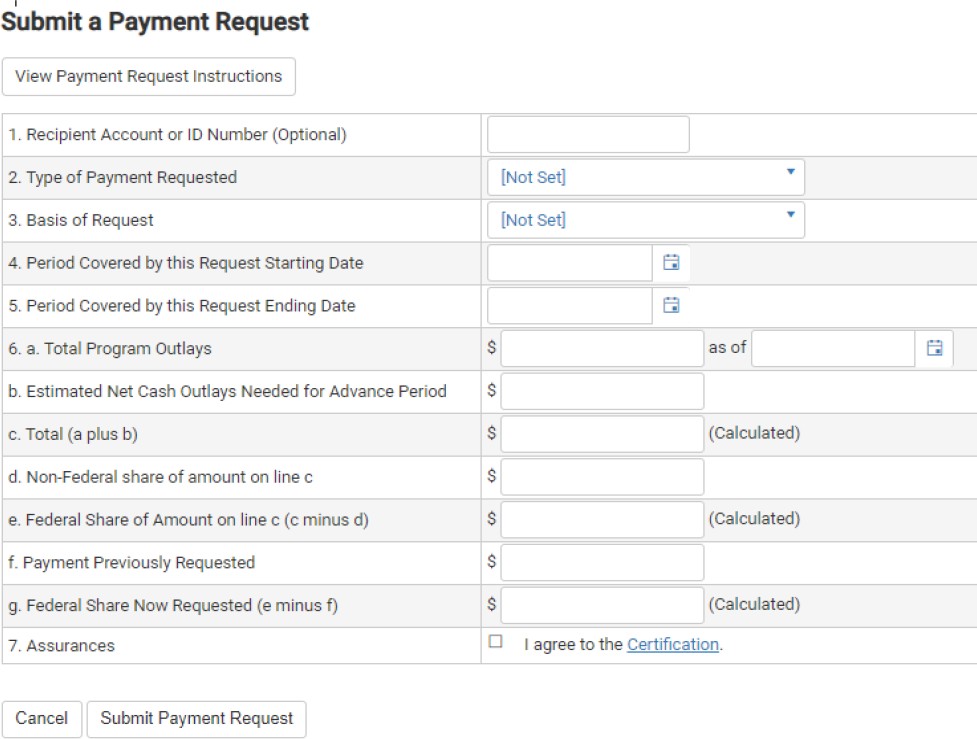Click the Ending Date text field
The height and width of the screenshot is (739, 977).
point(570,305)
